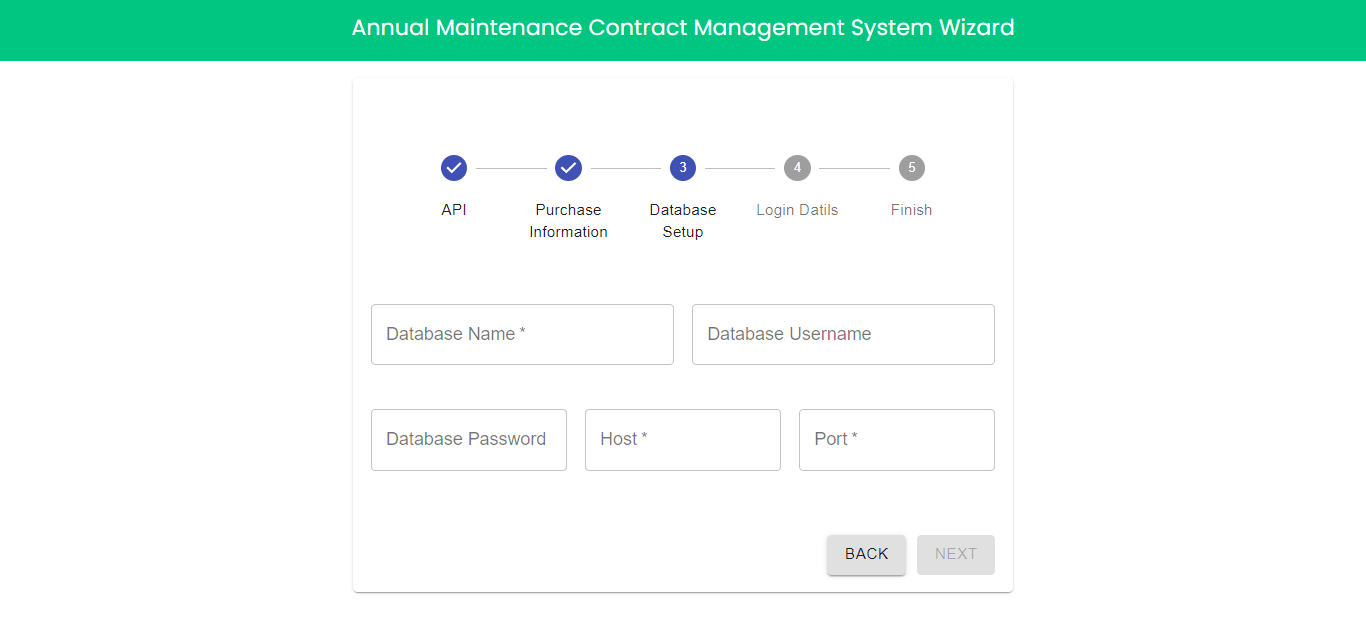Click the Database Setup step label

(x=683, y=221)
